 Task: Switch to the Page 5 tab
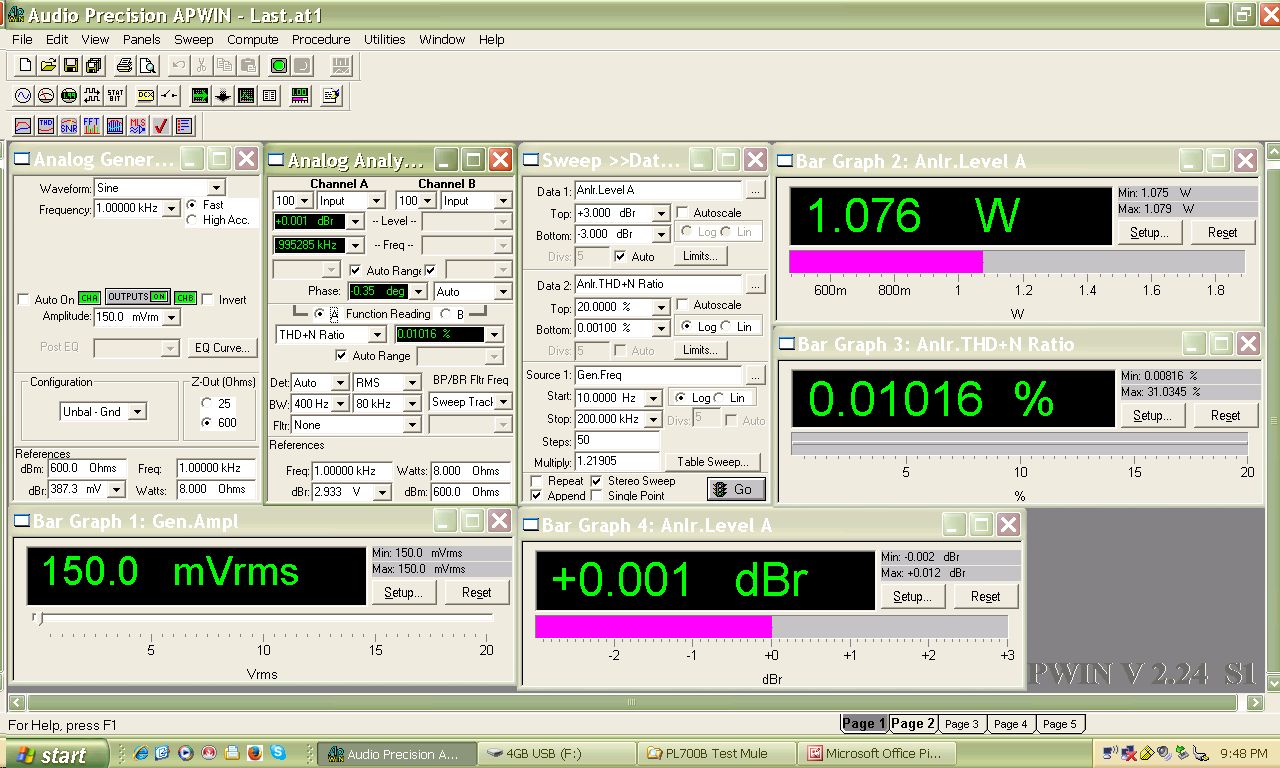(x=1060, y=724)
